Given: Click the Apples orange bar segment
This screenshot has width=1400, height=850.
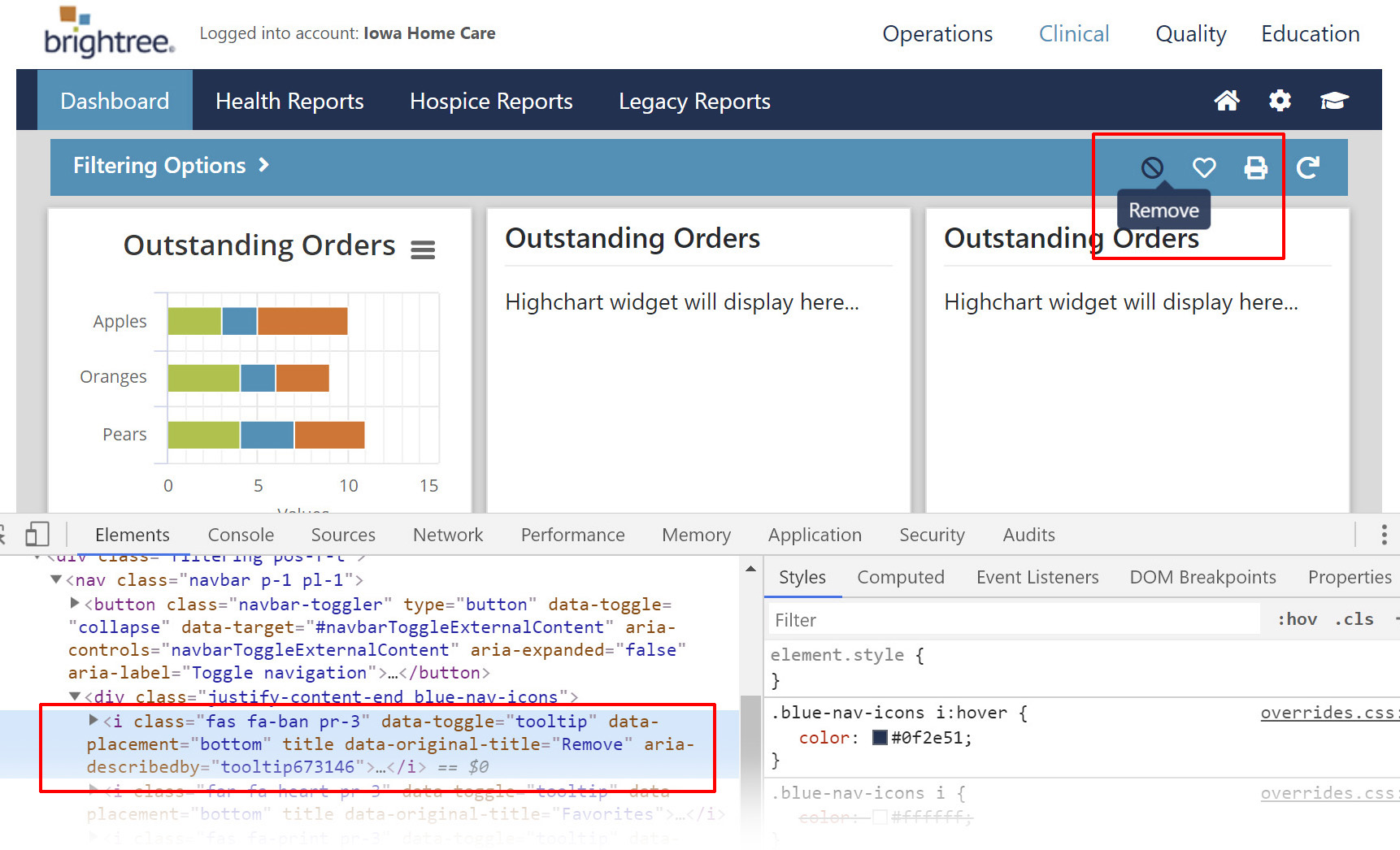Looking at the screenshot, I should [x=302, y=321].
